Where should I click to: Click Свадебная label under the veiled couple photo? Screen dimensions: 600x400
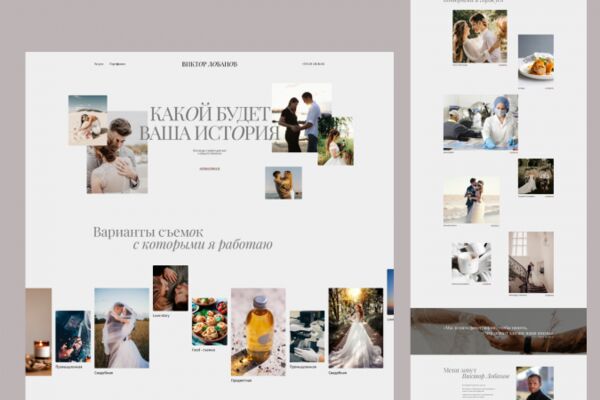tap(104, 372)
